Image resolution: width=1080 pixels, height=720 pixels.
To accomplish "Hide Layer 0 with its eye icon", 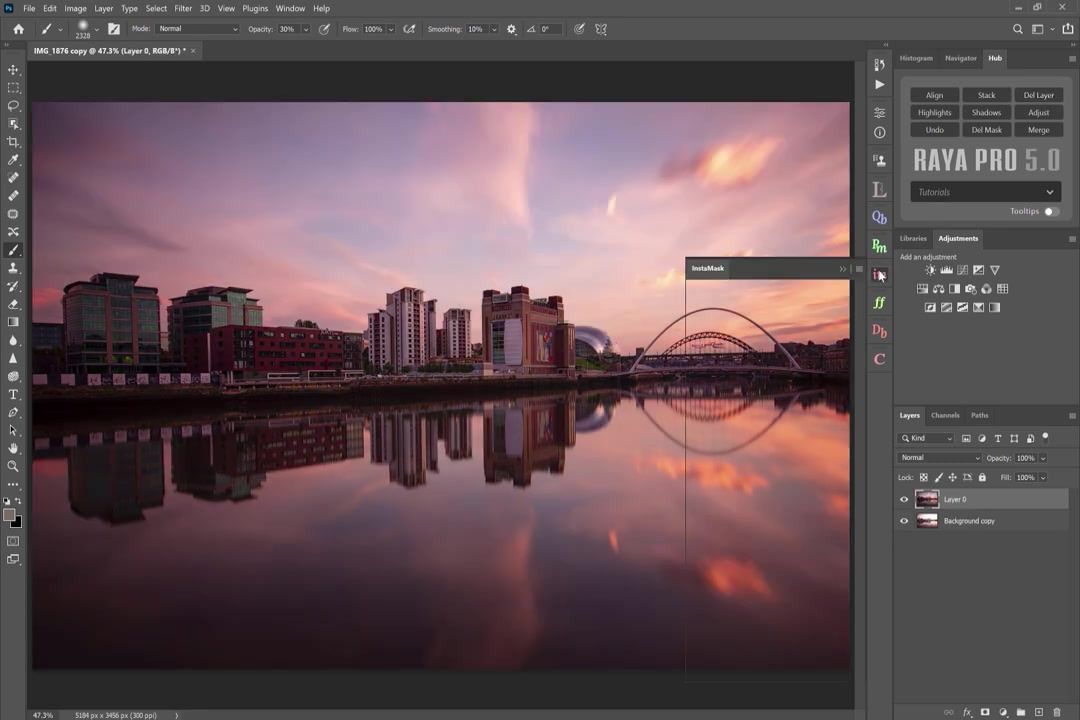I will pos(904,500).
